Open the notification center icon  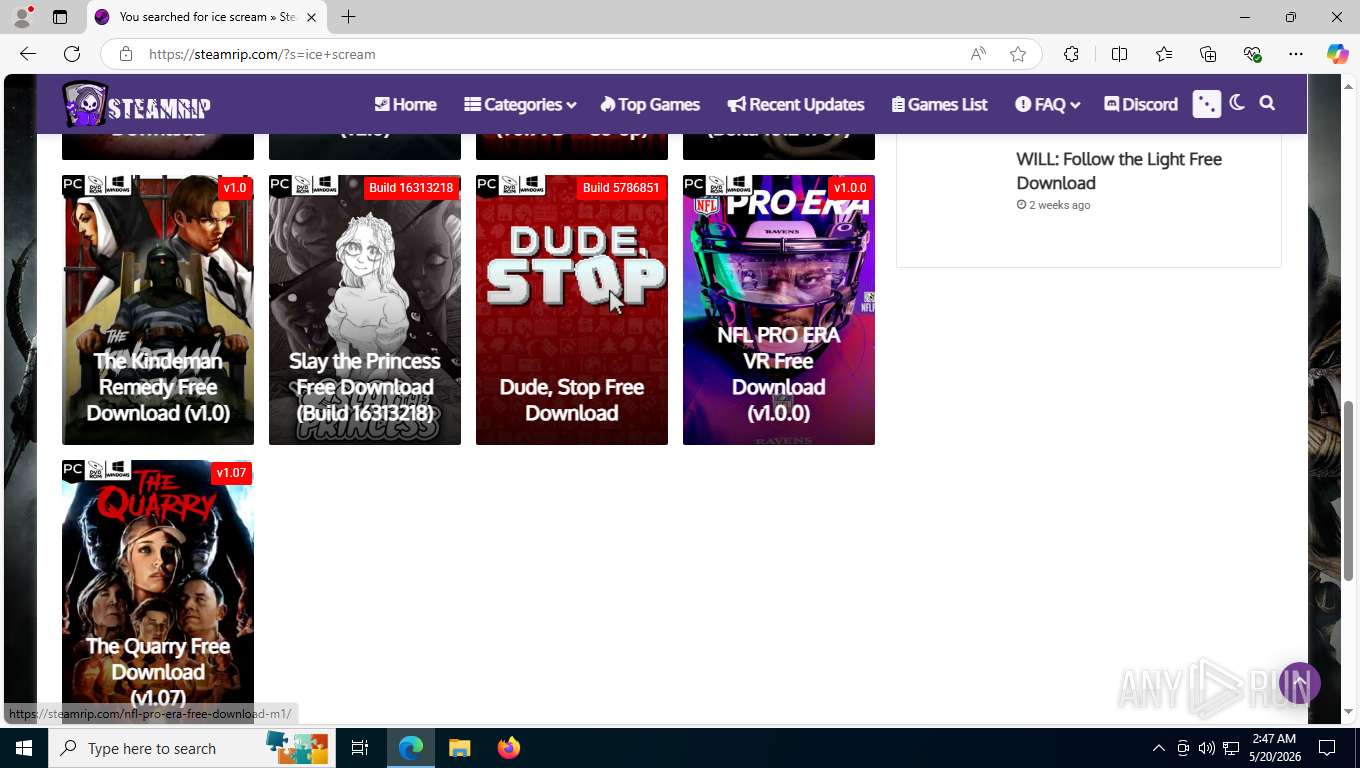tap(1327, 748)
